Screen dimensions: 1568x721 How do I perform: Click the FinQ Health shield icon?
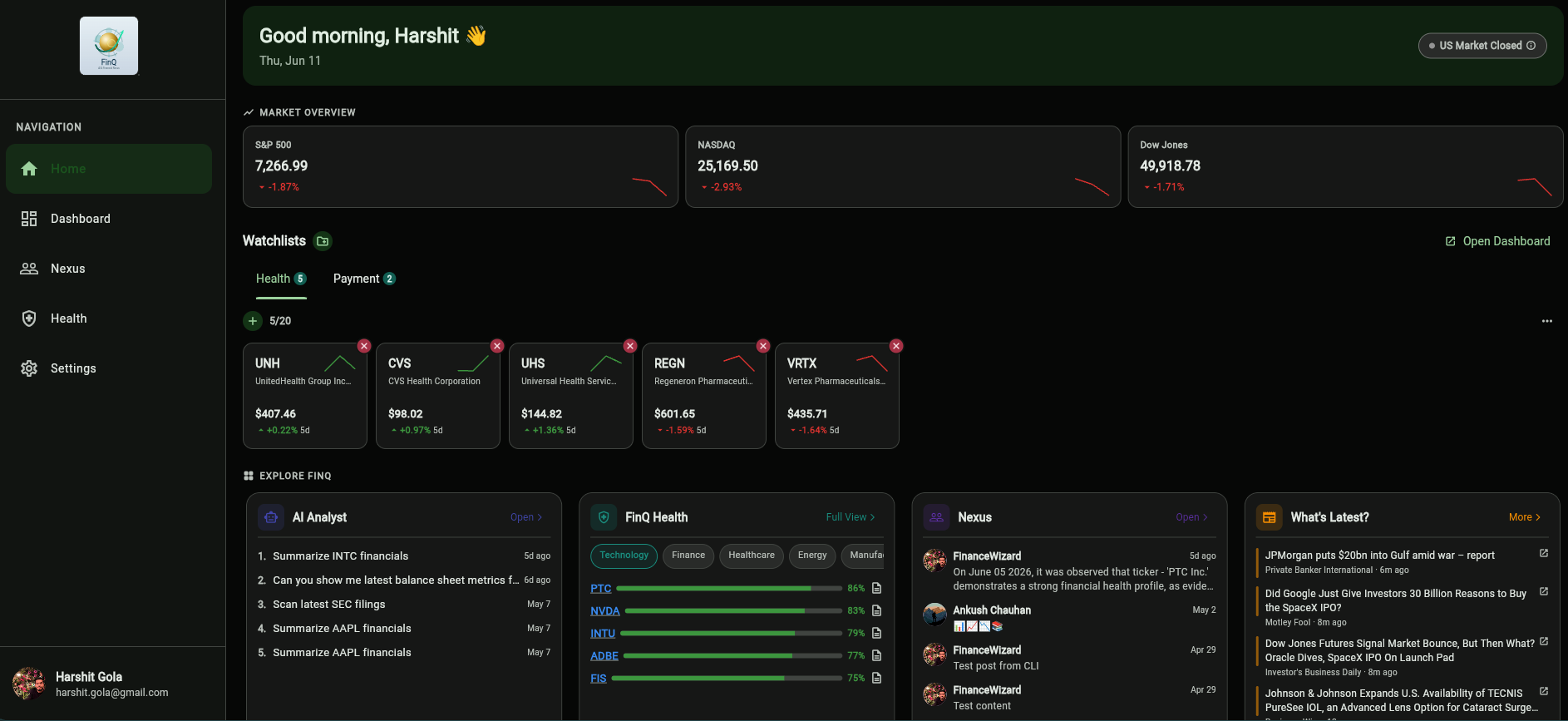(604, 517)
